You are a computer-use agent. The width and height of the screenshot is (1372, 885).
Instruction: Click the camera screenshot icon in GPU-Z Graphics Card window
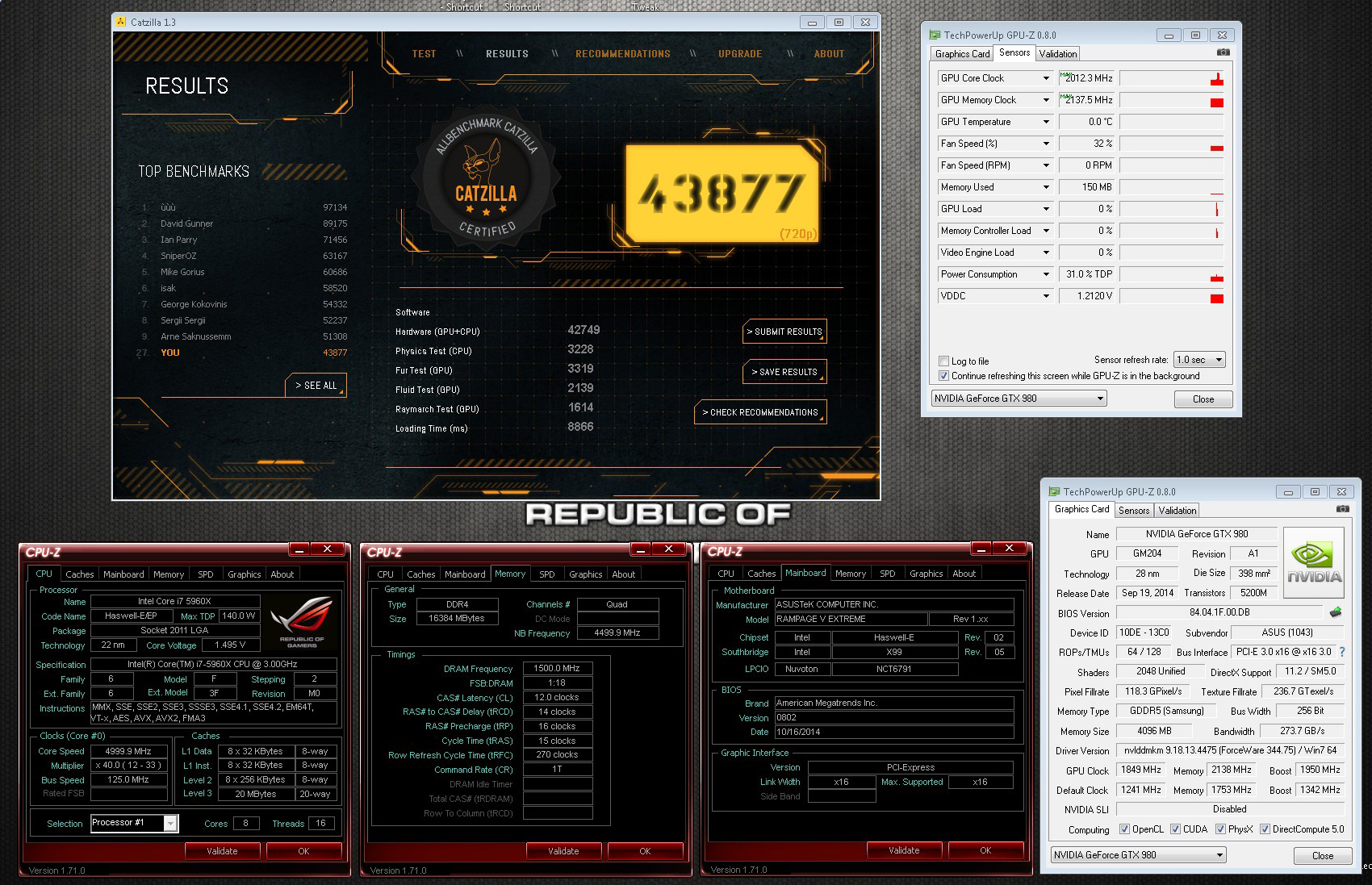[1343, 509]
